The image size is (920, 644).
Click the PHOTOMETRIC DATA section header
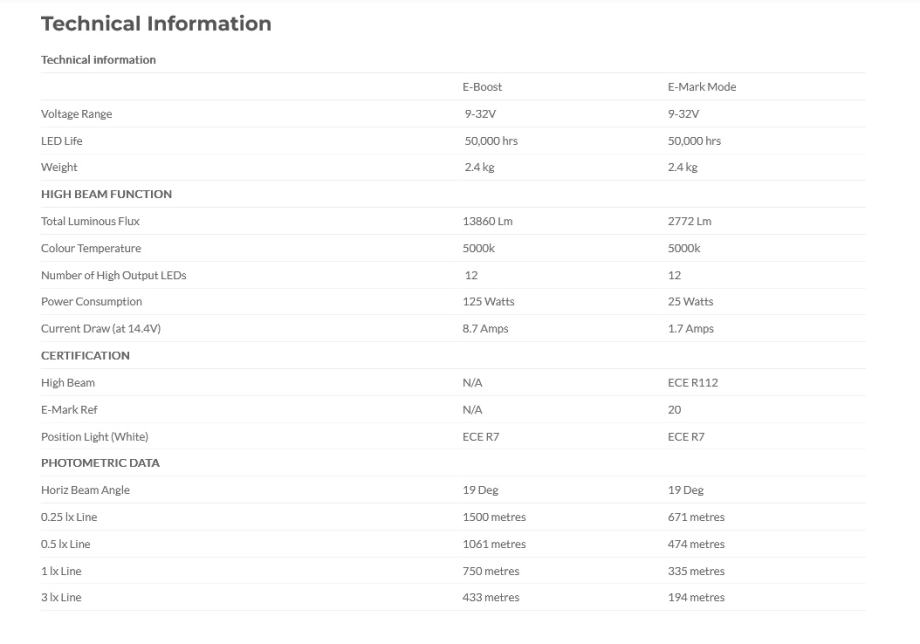[x=100, y=463]
